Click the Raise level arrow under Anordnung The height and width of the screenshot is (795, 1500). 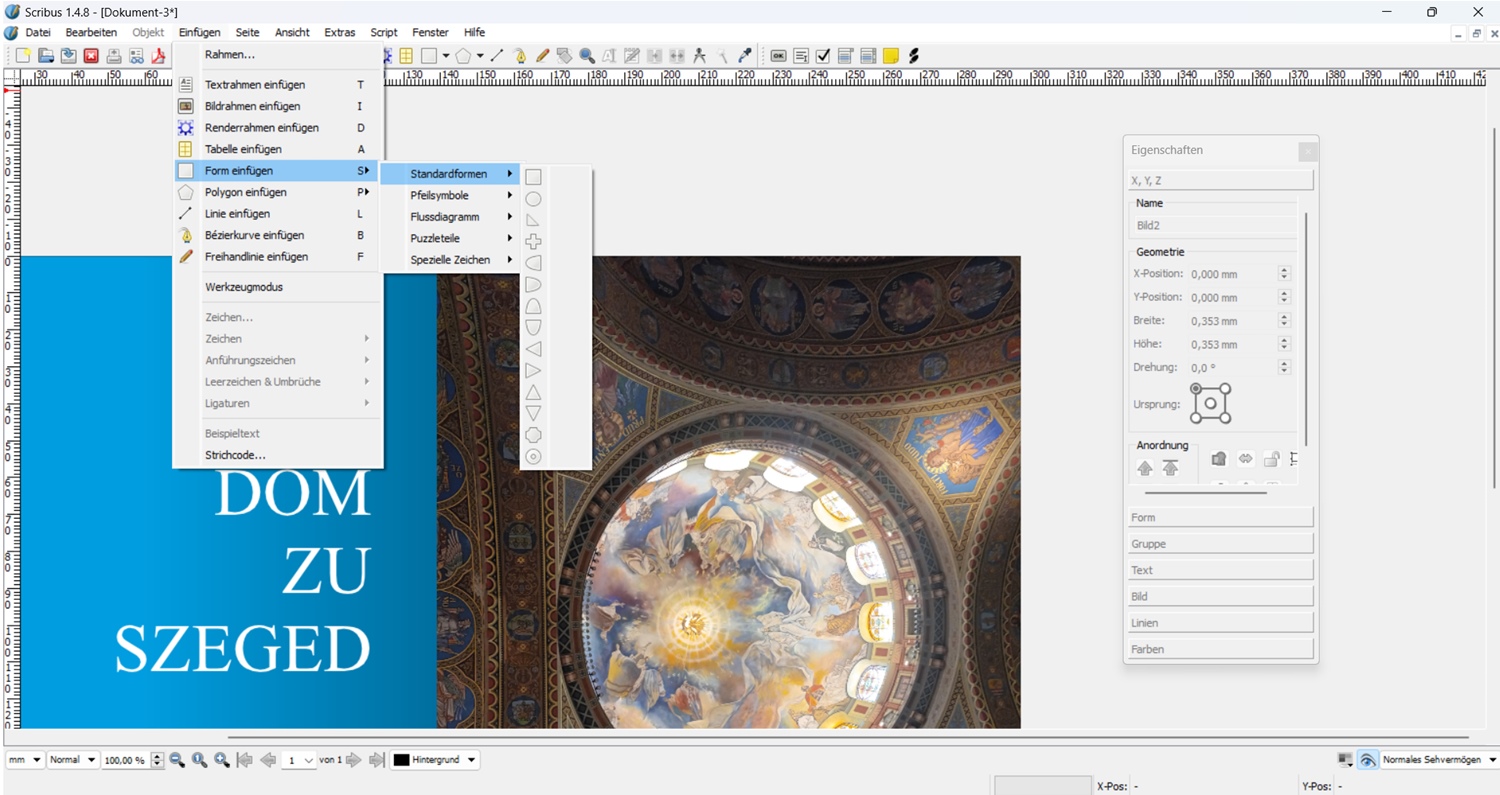1145,468
